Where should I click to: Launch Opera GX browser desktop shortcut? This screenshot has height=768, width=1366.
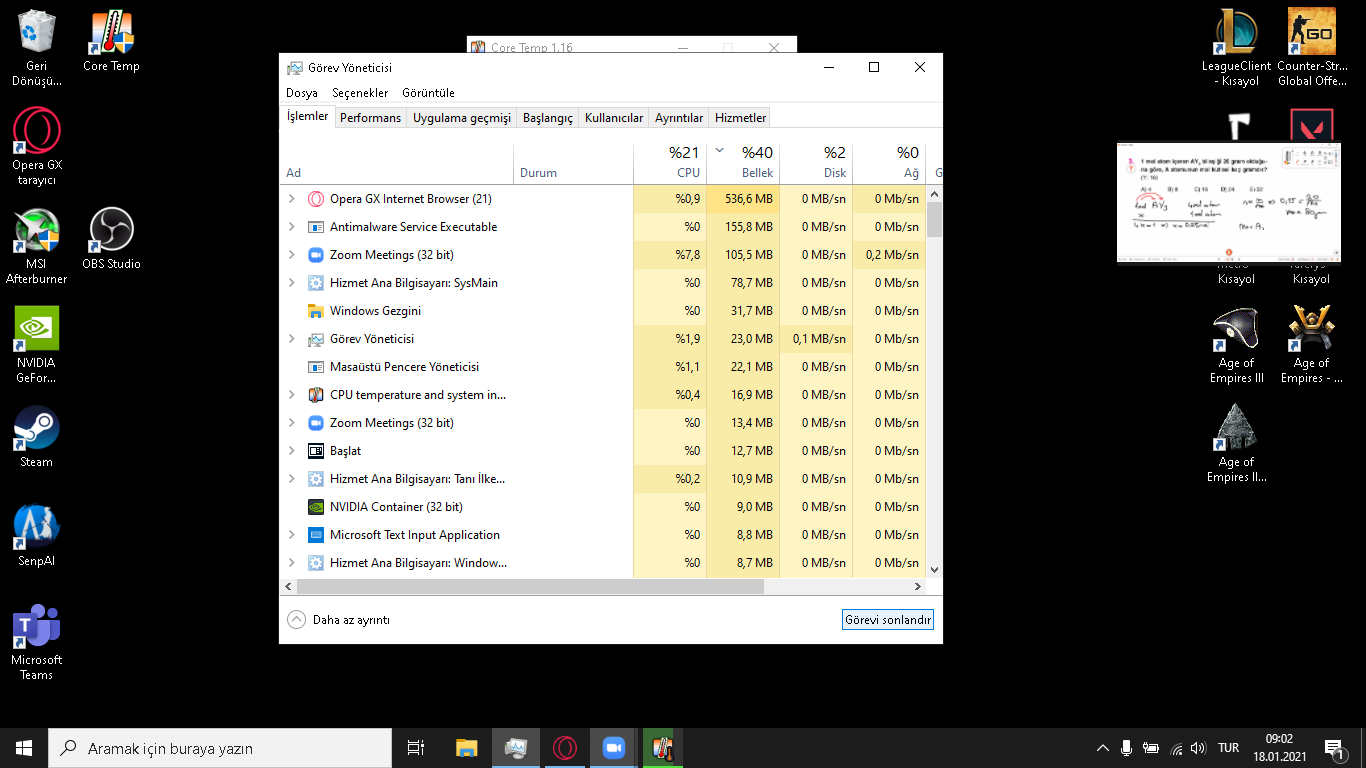[37, 145]
